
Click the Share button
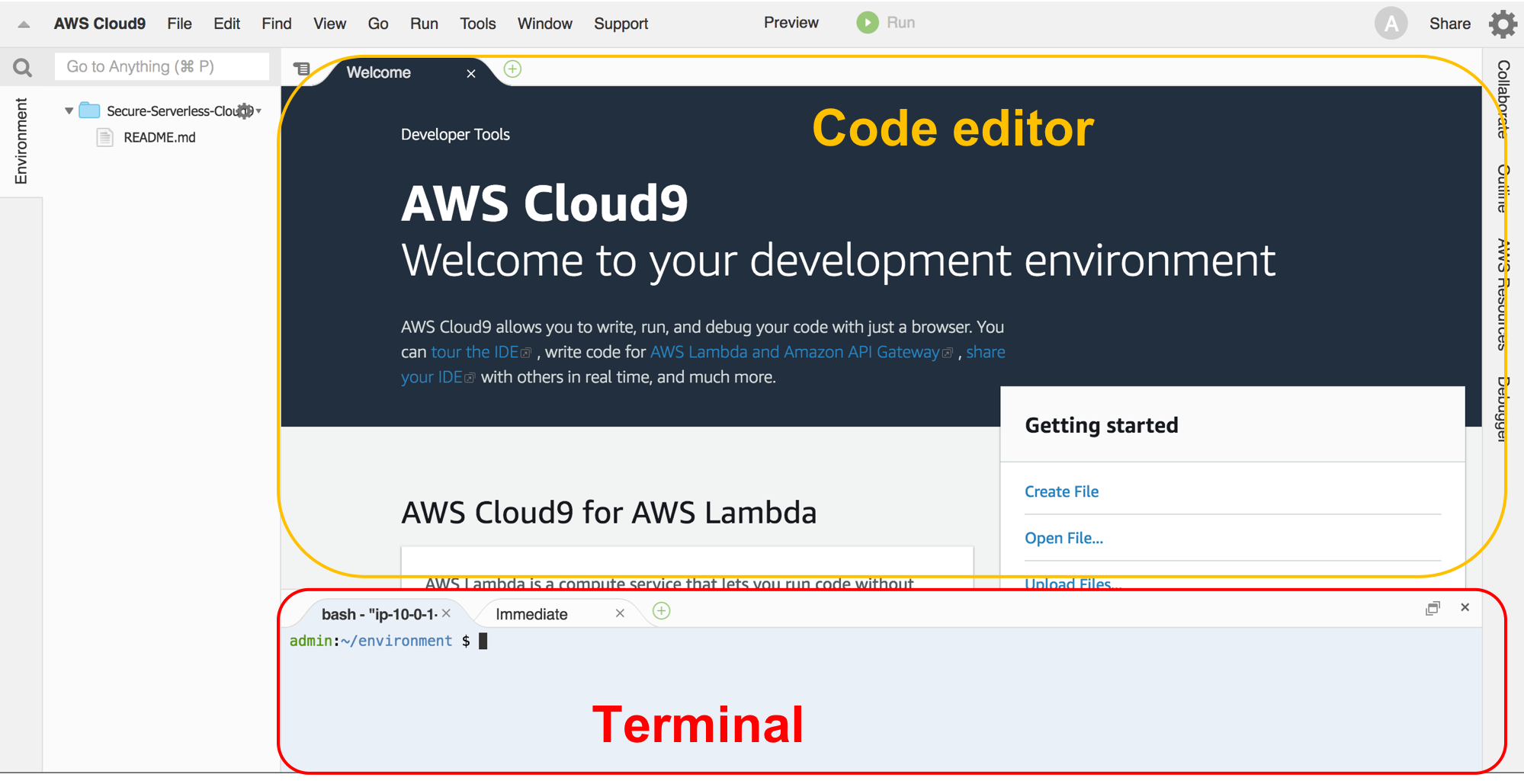click(x=1449, y=24)
